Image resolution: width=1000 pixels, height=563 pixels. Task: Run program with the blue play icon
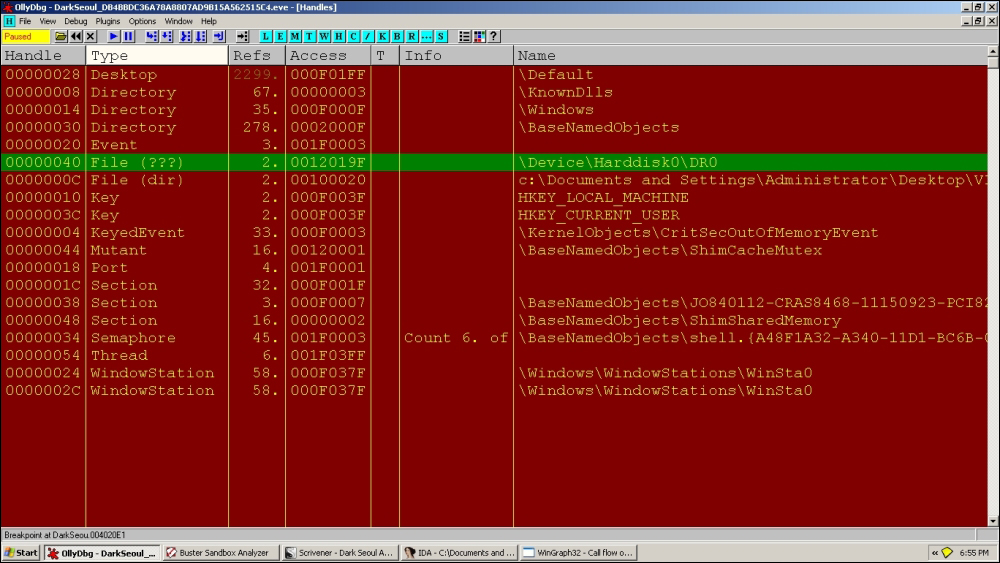114,36
